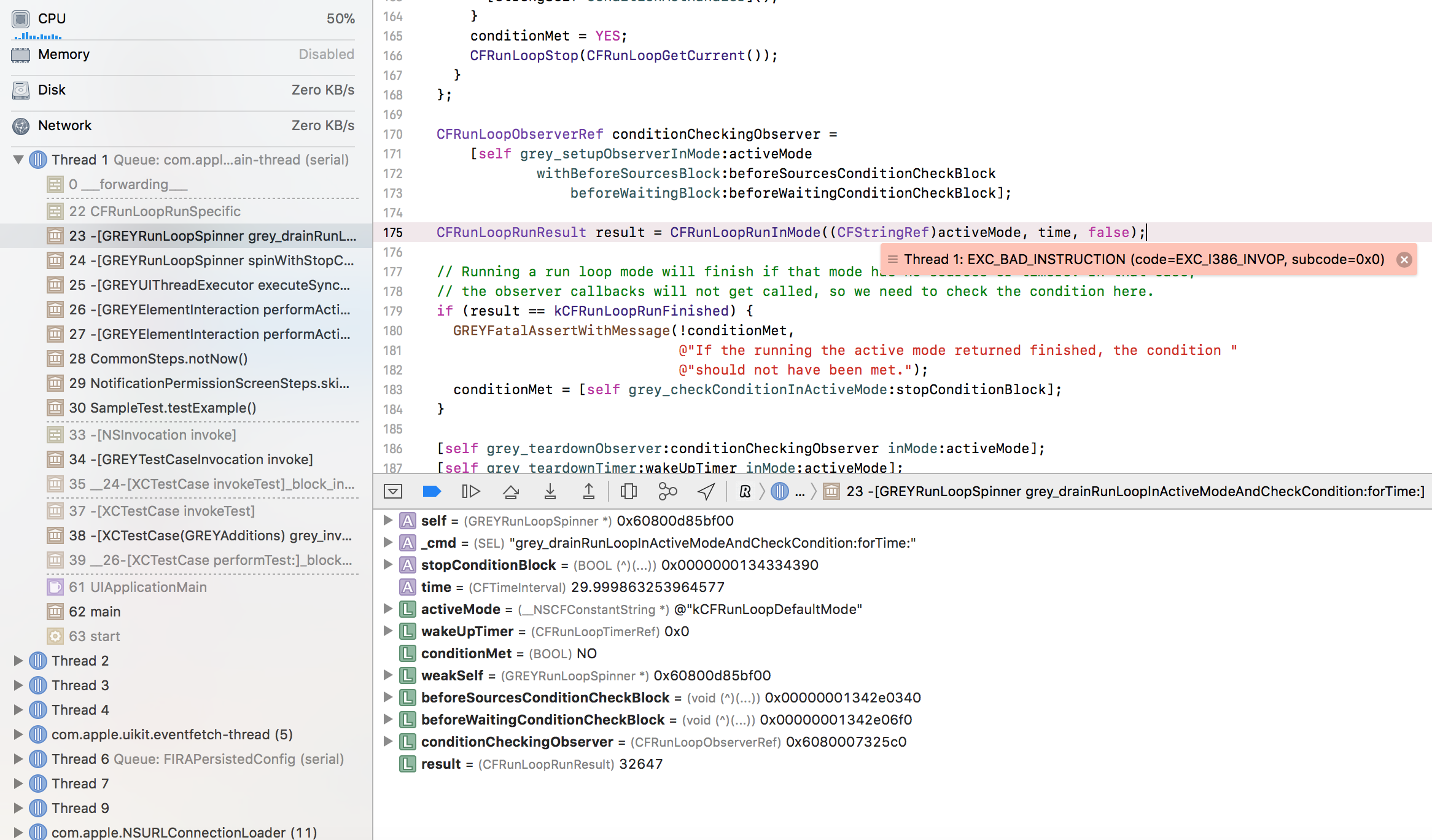The height and width of the screenshot is (840, 1432).
Task: Select the result variable row
Action: click(903, 764)
